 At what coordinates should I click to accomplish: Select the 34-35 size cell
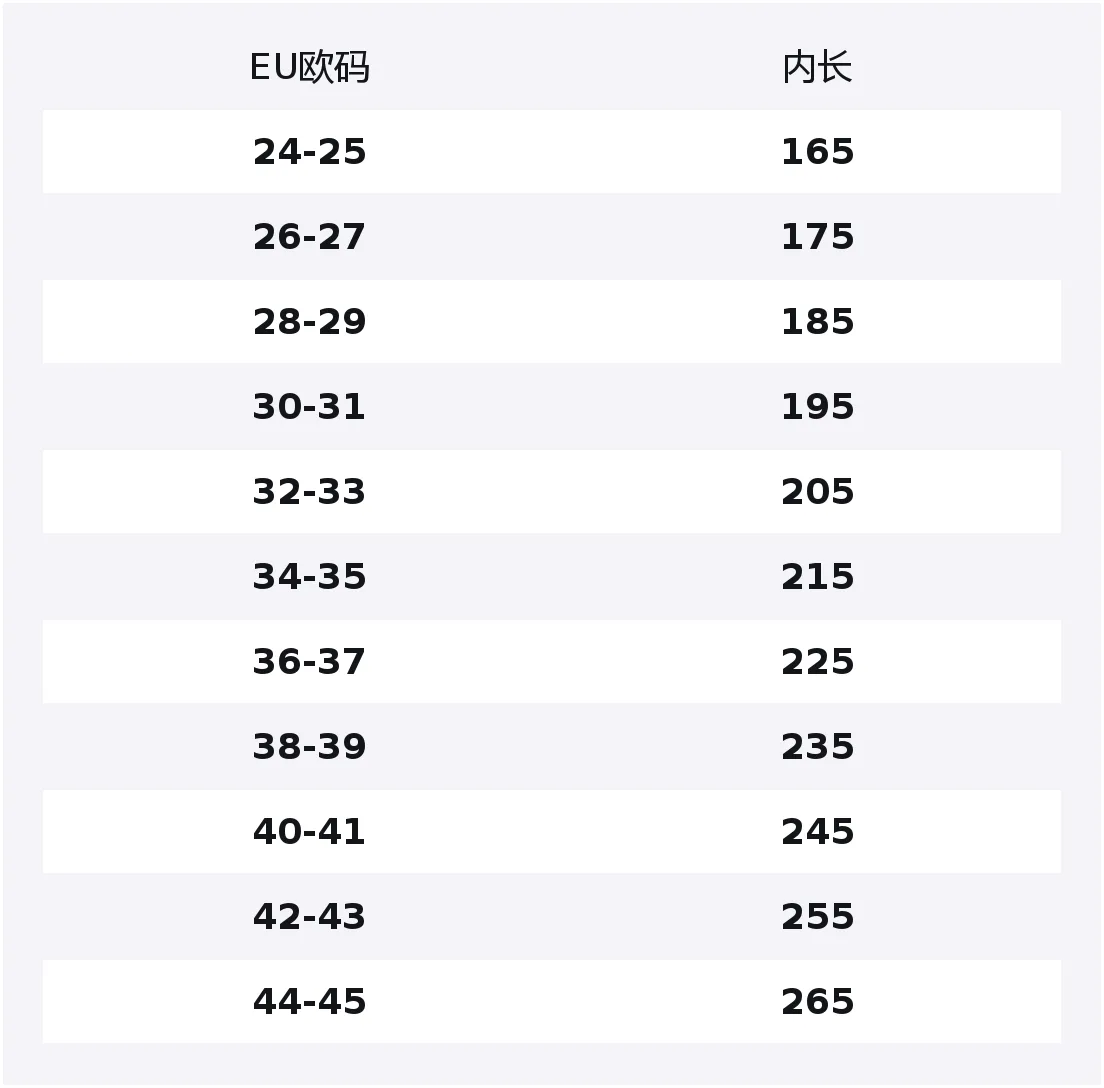(310, 577)
